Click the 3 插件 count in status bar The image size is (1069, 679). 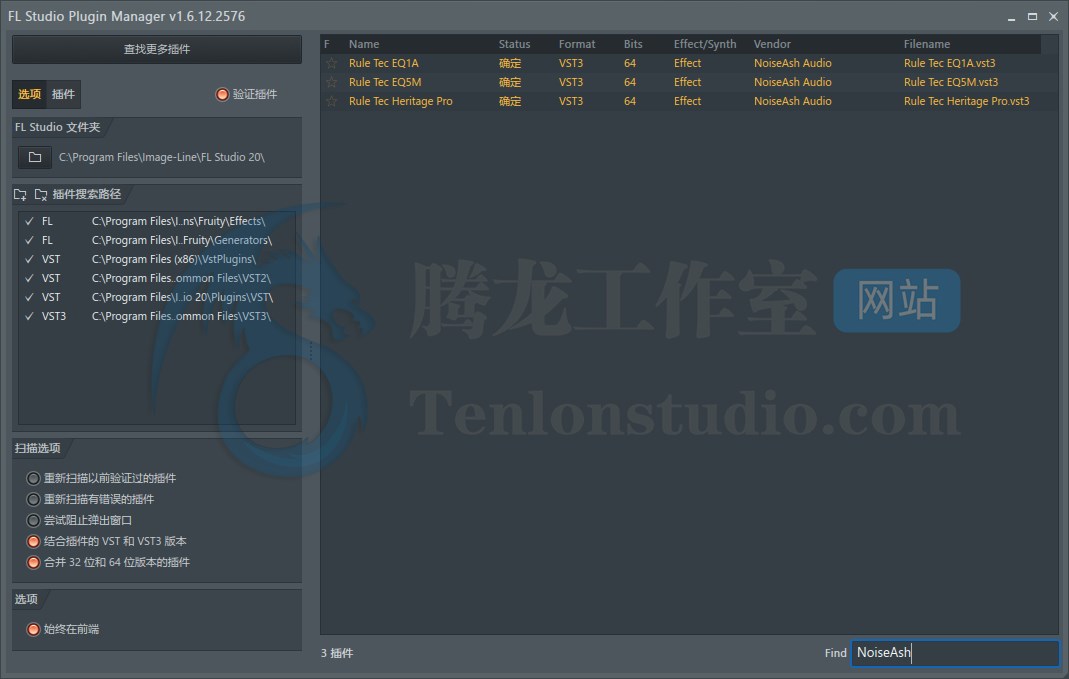[337, 653]
